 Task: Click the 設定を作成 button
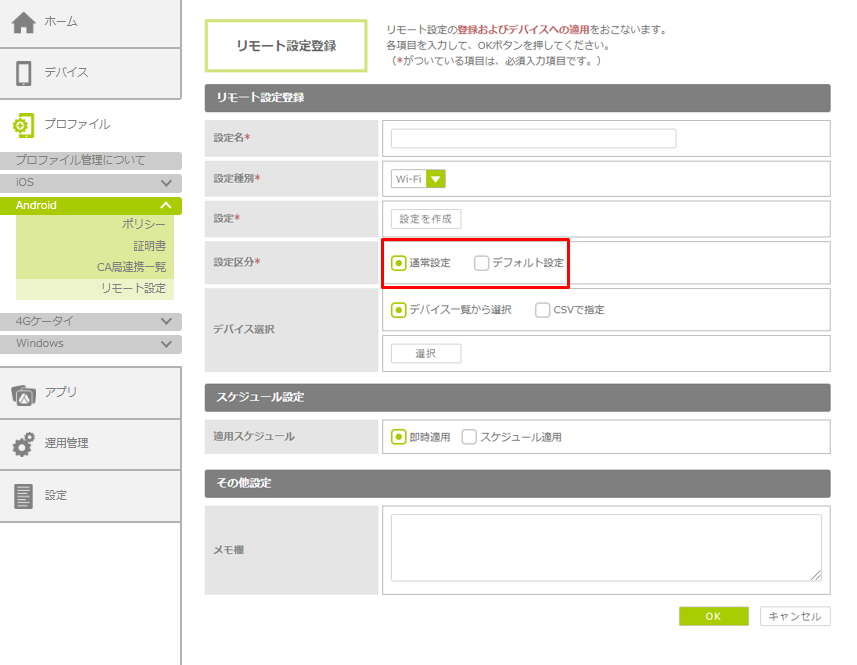point(426,219)
